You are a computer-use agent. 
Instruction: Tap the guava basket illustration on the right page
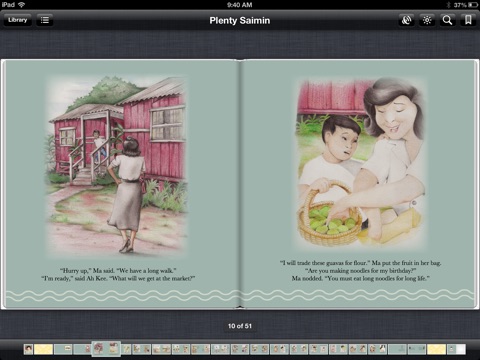click(x=361, y=163)
